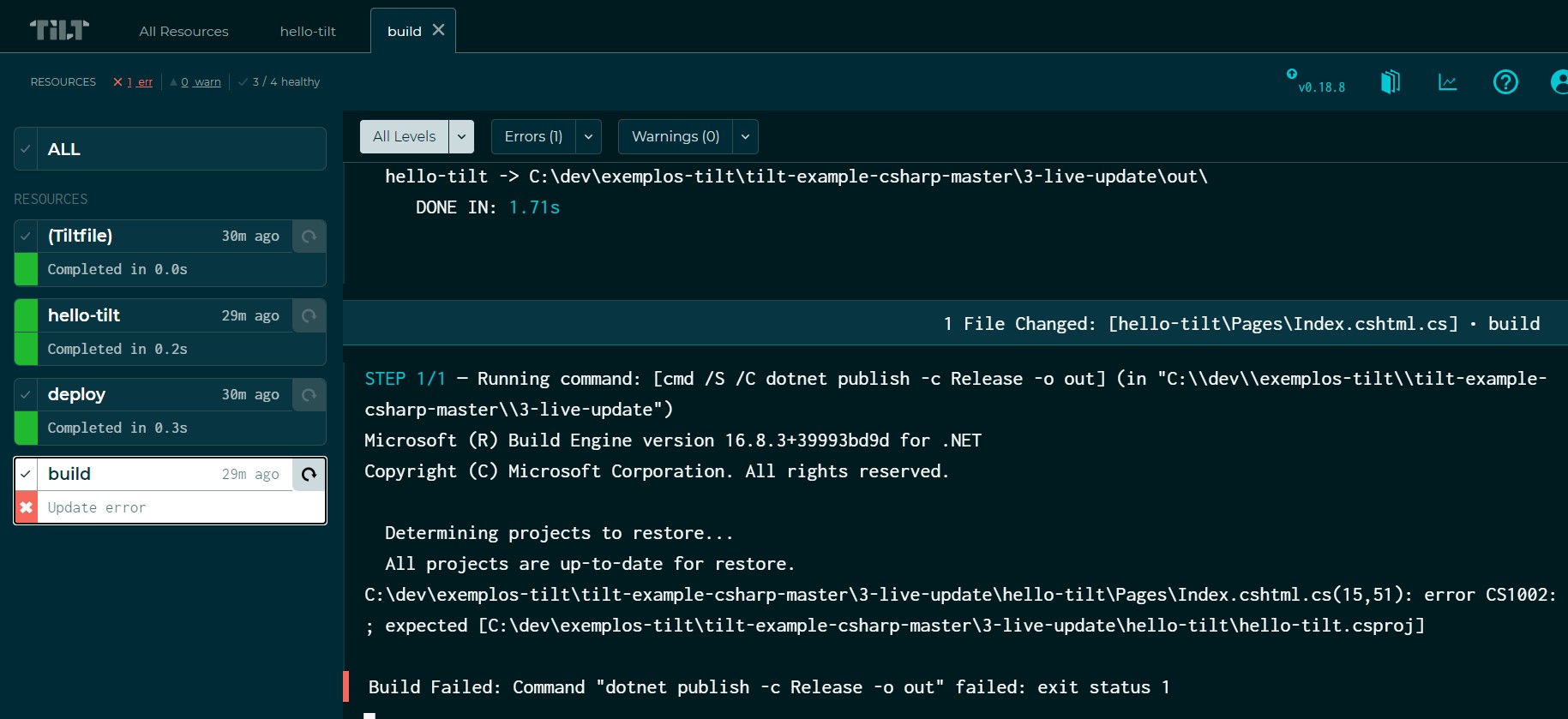The width and height of the screenshot is (1568, 719).
Task: Expand the Warnings dropdown arrow
Action: (x=745, y=136)
